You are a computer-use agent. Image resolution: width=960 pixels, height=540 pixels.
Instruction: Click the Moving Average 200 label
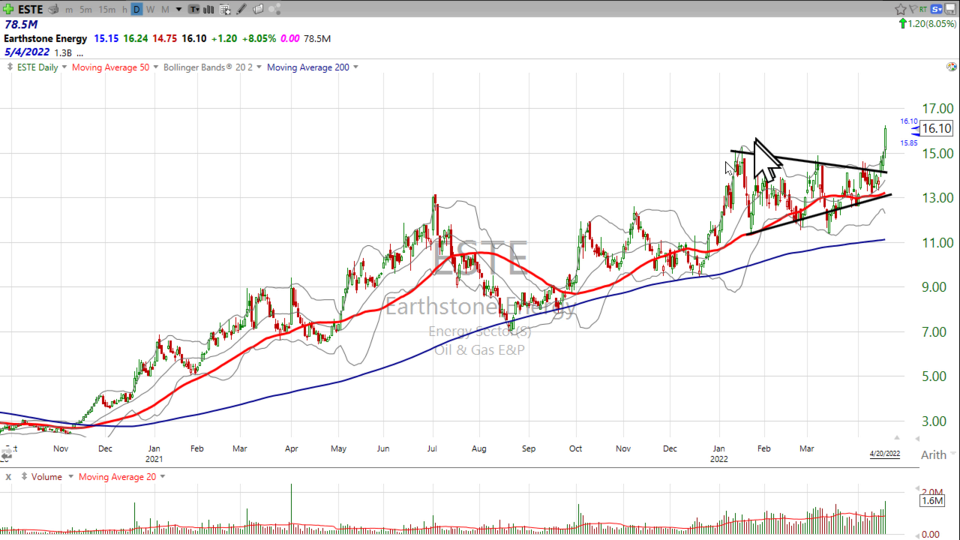click(x=306, y=67)
